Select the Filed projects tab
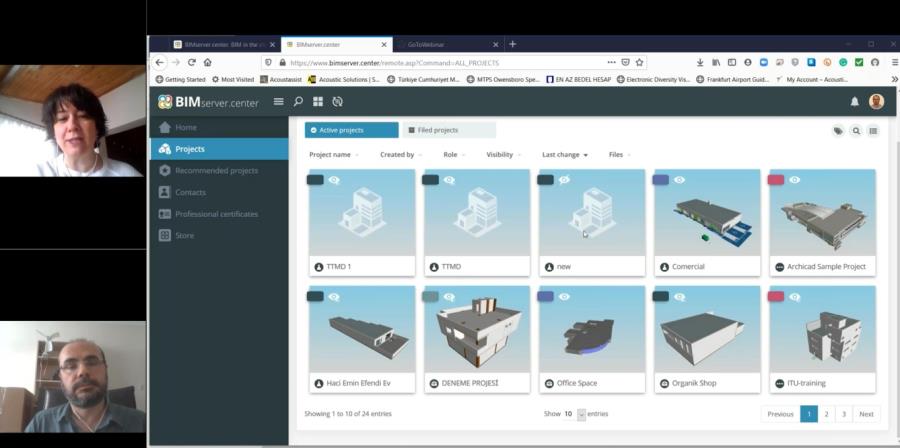Screen dimensions: 900x448 click(449, 130)
